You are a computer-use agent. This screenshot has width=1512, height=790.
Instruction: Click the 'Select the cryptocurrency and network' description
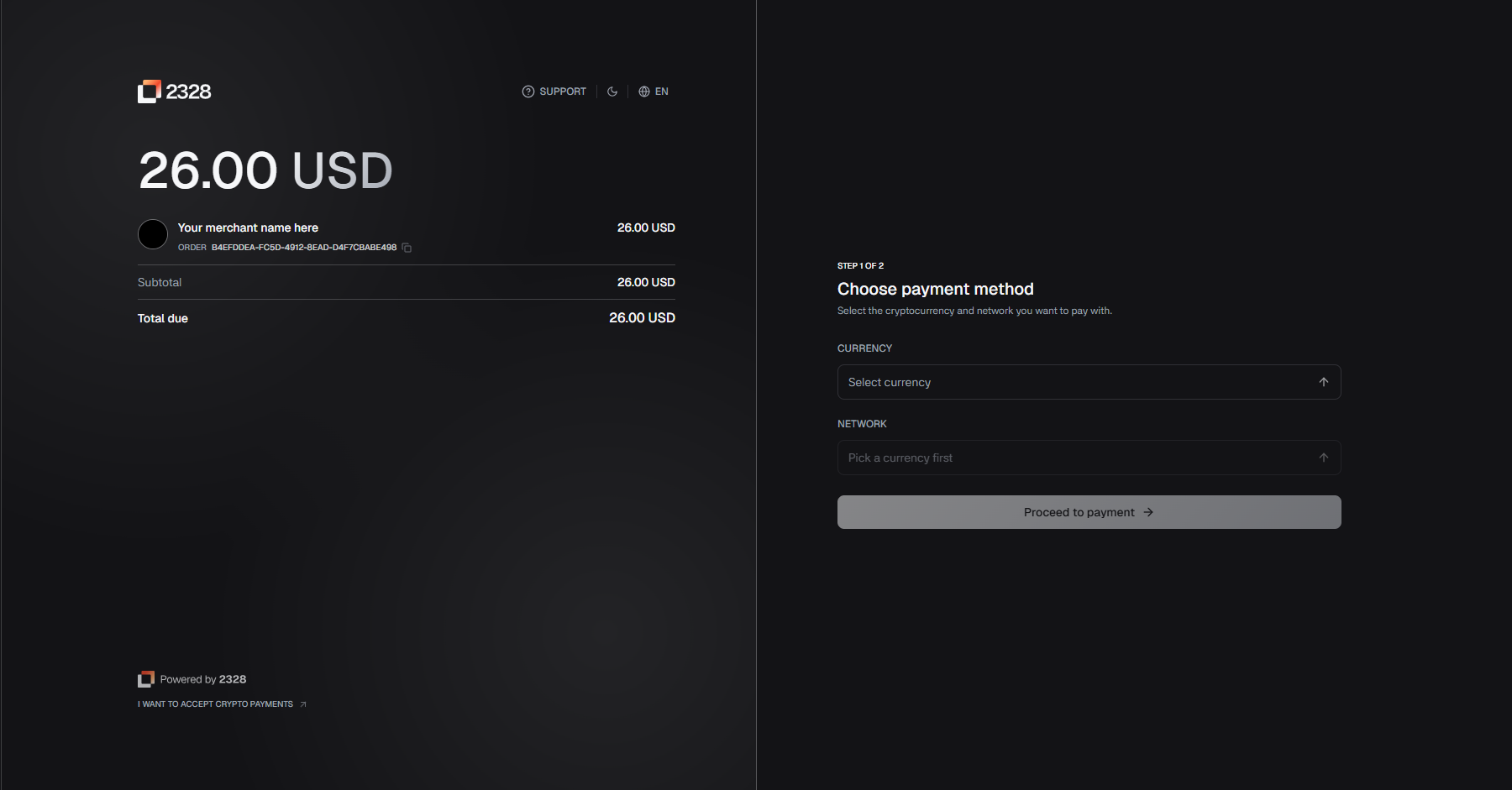(974, 311)
